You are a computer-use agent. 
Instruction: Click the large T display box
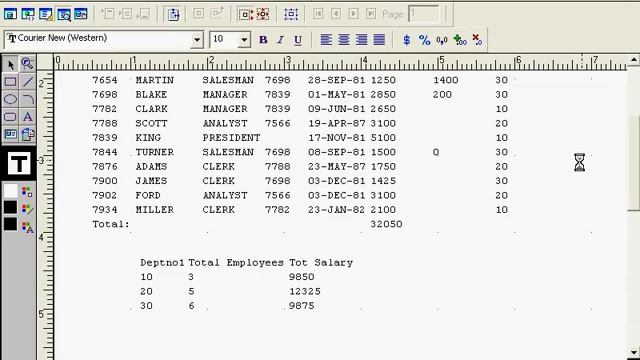coord(19,163)
